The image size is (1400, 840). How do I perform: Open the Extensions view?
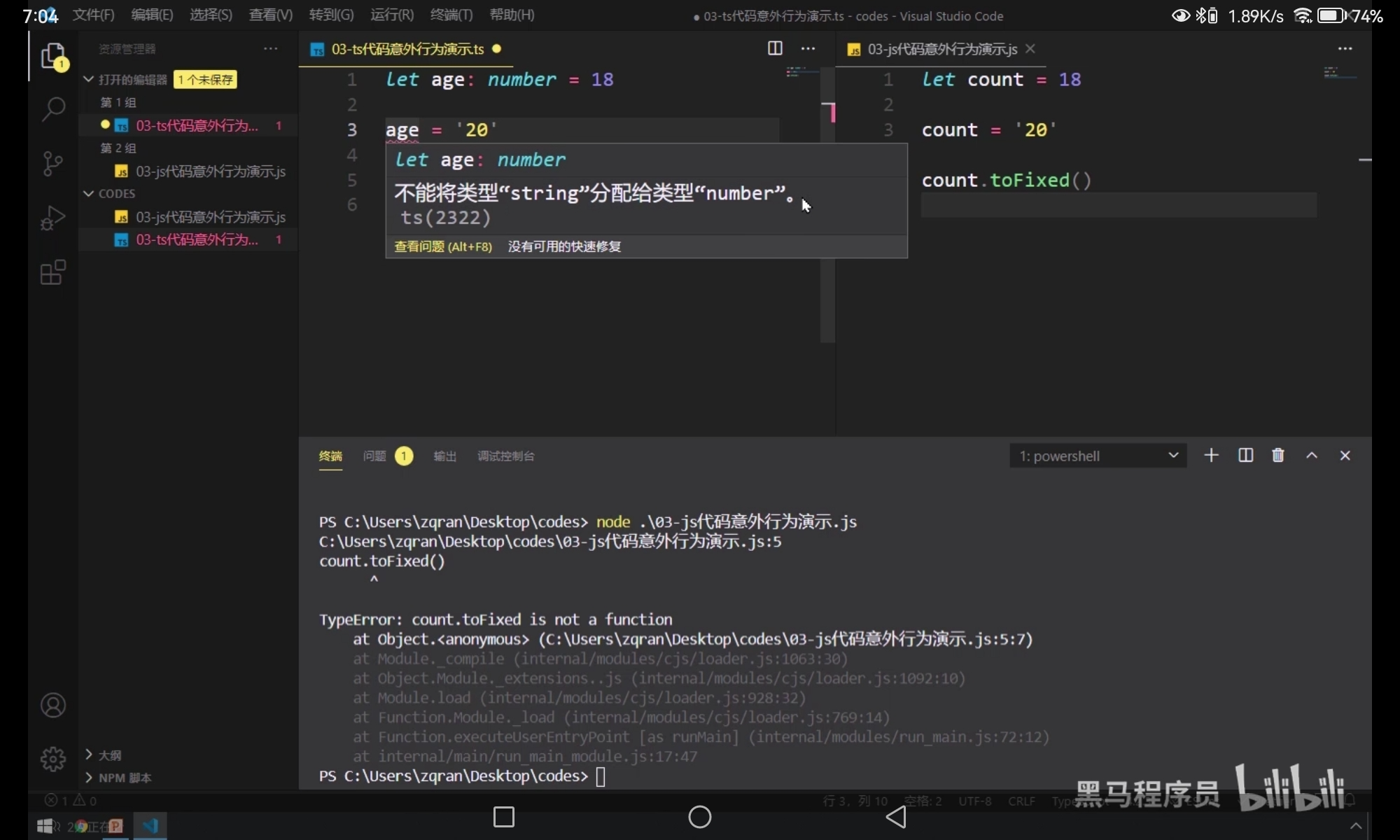coord(53,272)
